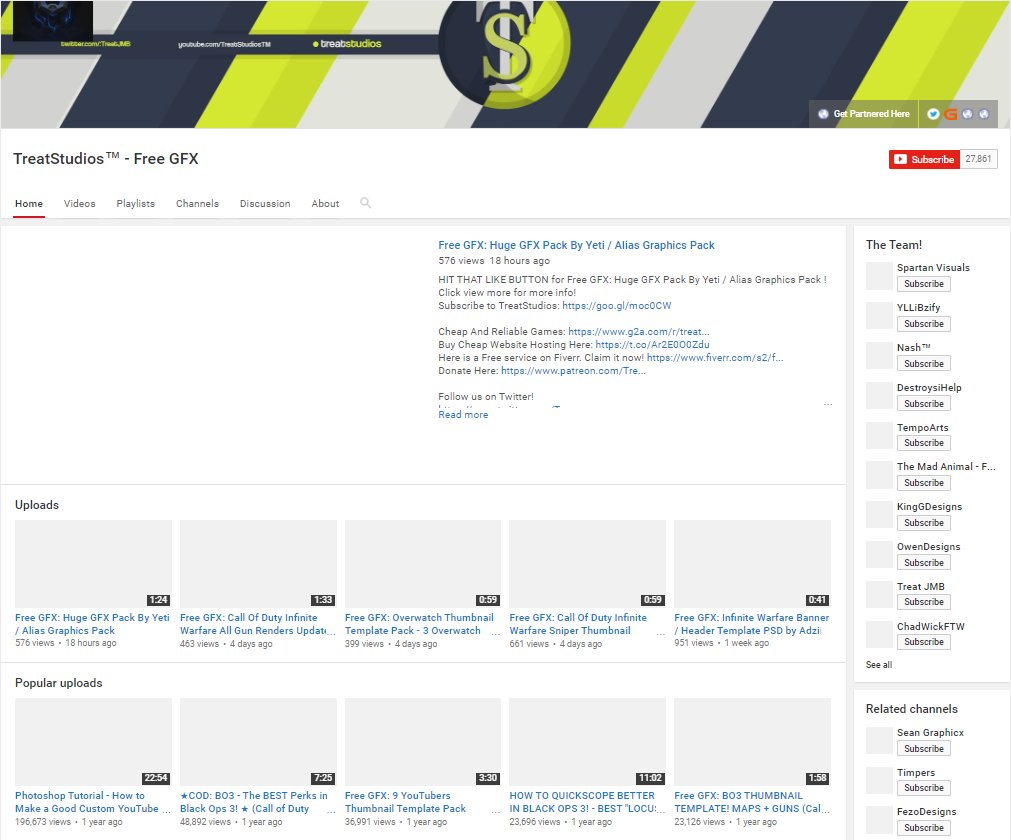Open the Discussion tab

(265, 204)
